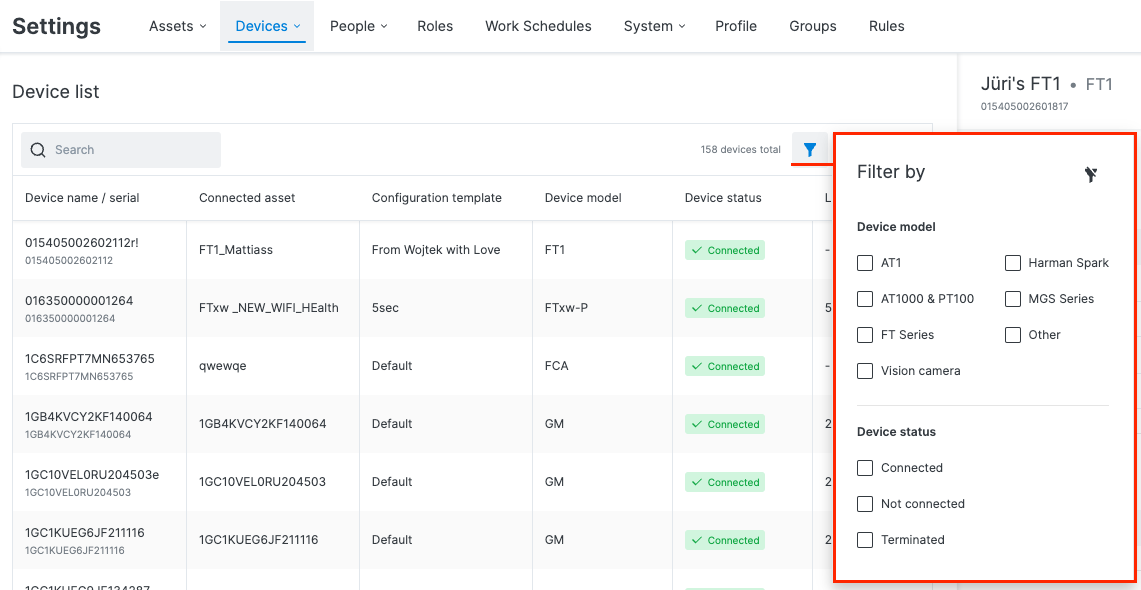This screenshot has width=1141, height=590.
Task: Click the green Connected checkmark badge for FT1_Mattiass
Action: [724, 250]
